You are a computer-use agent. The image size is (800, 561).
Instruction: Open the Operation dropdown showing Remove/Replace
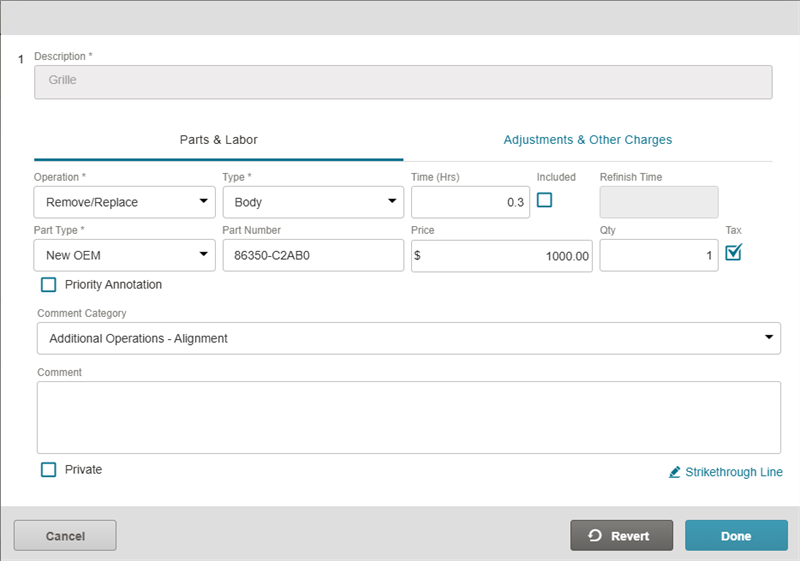124,202
